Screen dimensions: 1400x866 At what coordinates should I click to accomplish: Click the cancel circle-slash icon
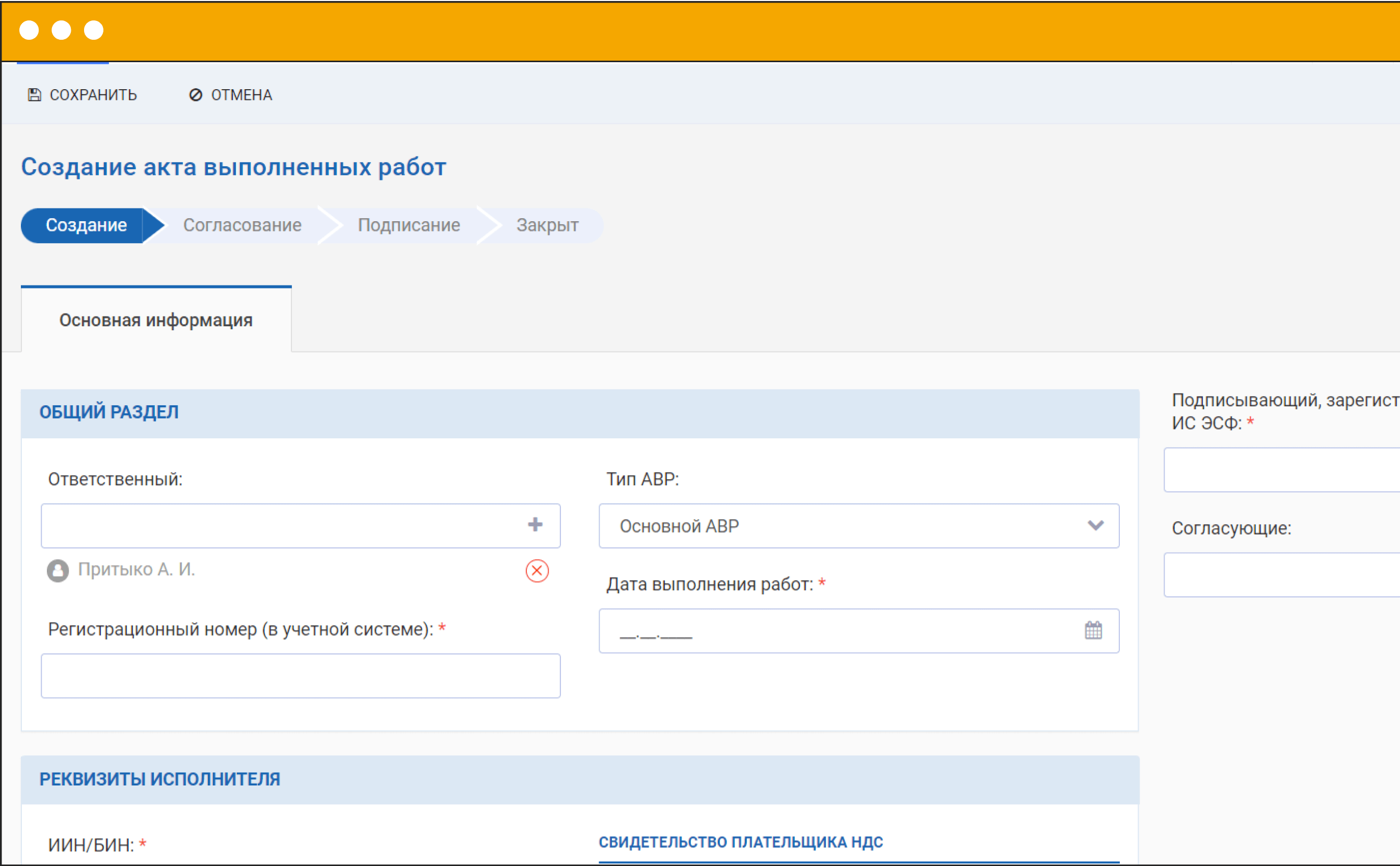(196, 94)
